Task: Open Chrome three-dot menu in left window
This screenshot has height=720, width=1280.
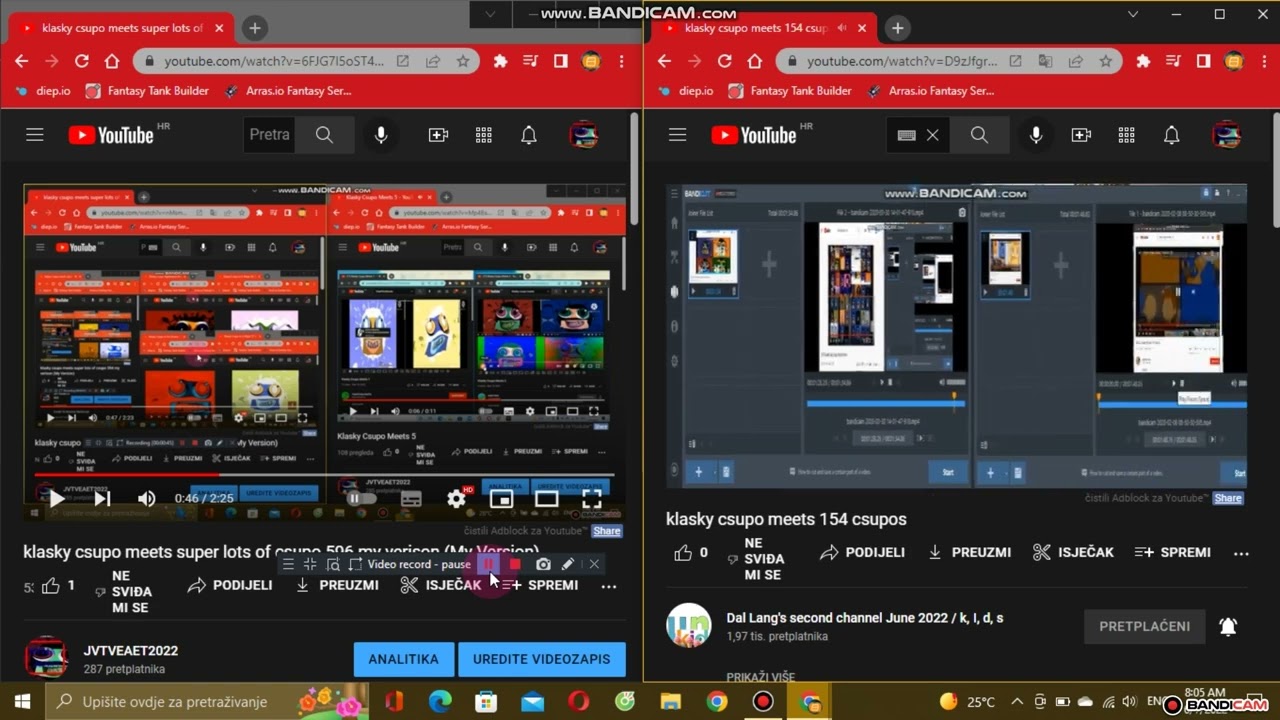Action: (622, 61)
